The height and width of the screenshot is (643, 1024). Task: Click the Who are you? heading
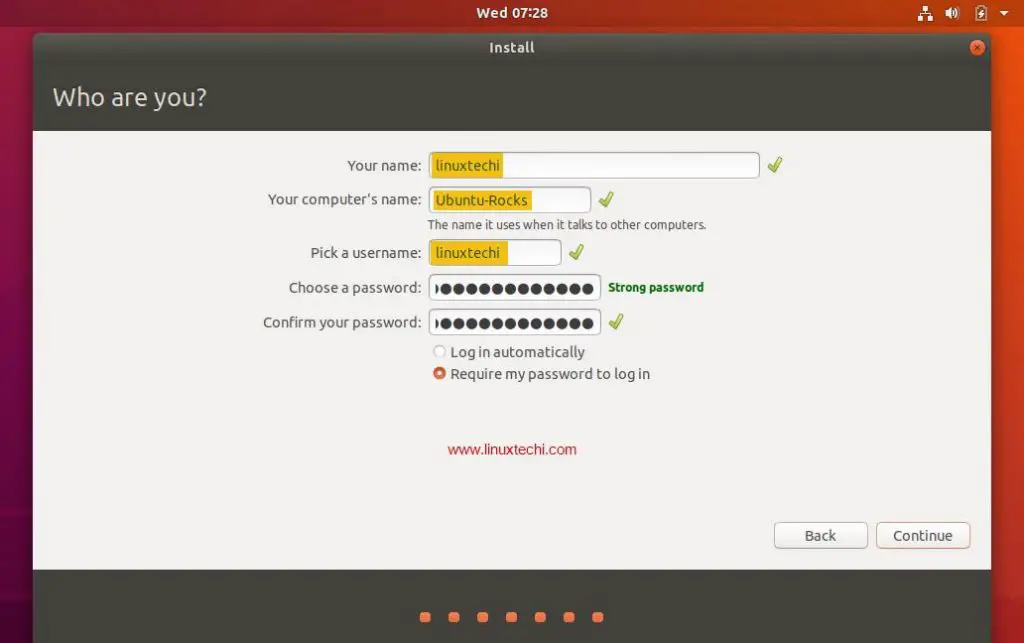[x=129, y=98]
